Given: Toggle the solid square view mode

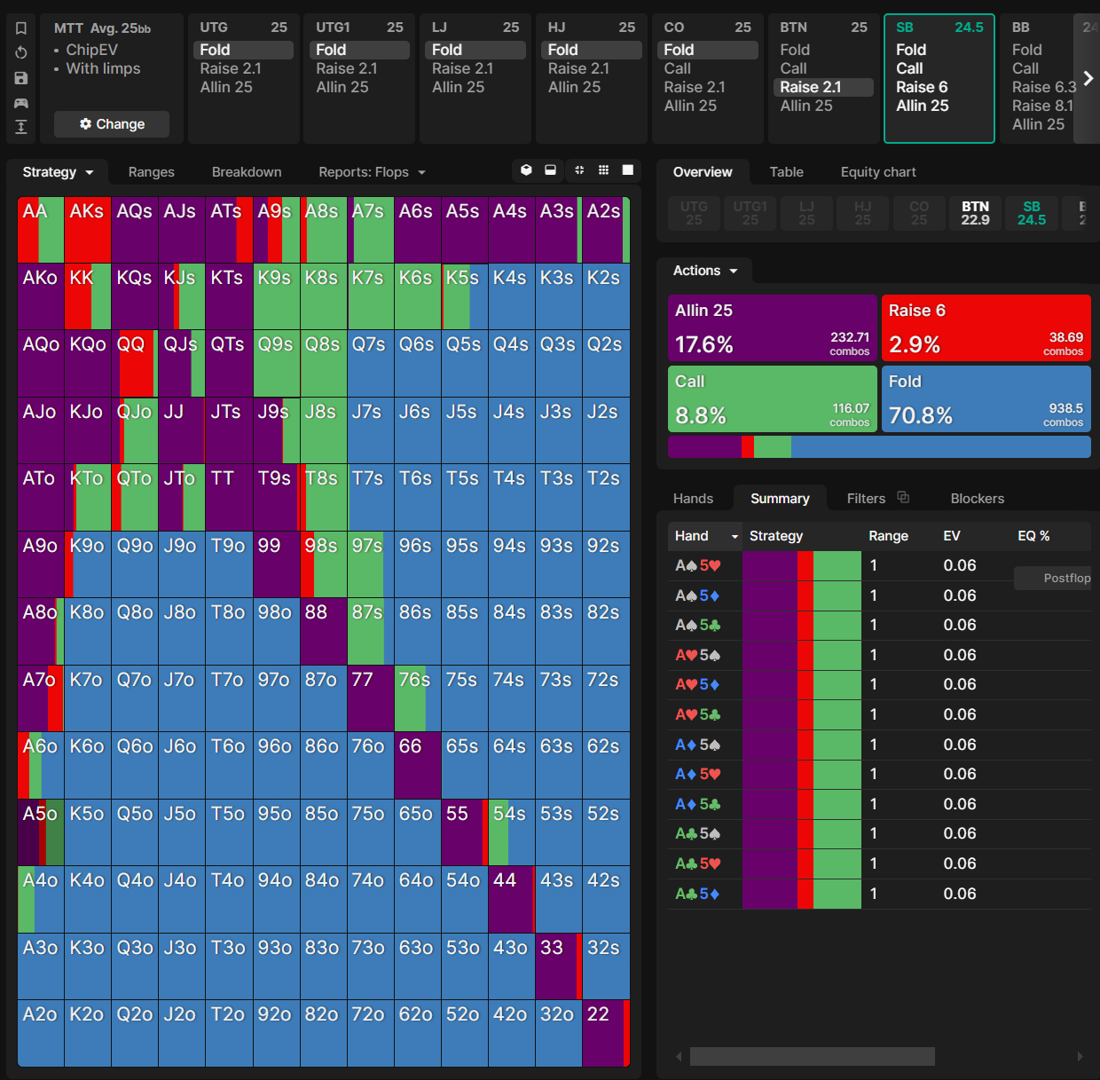Looking at the screenshot, I should pyautogui.click(x=628, y=171).
